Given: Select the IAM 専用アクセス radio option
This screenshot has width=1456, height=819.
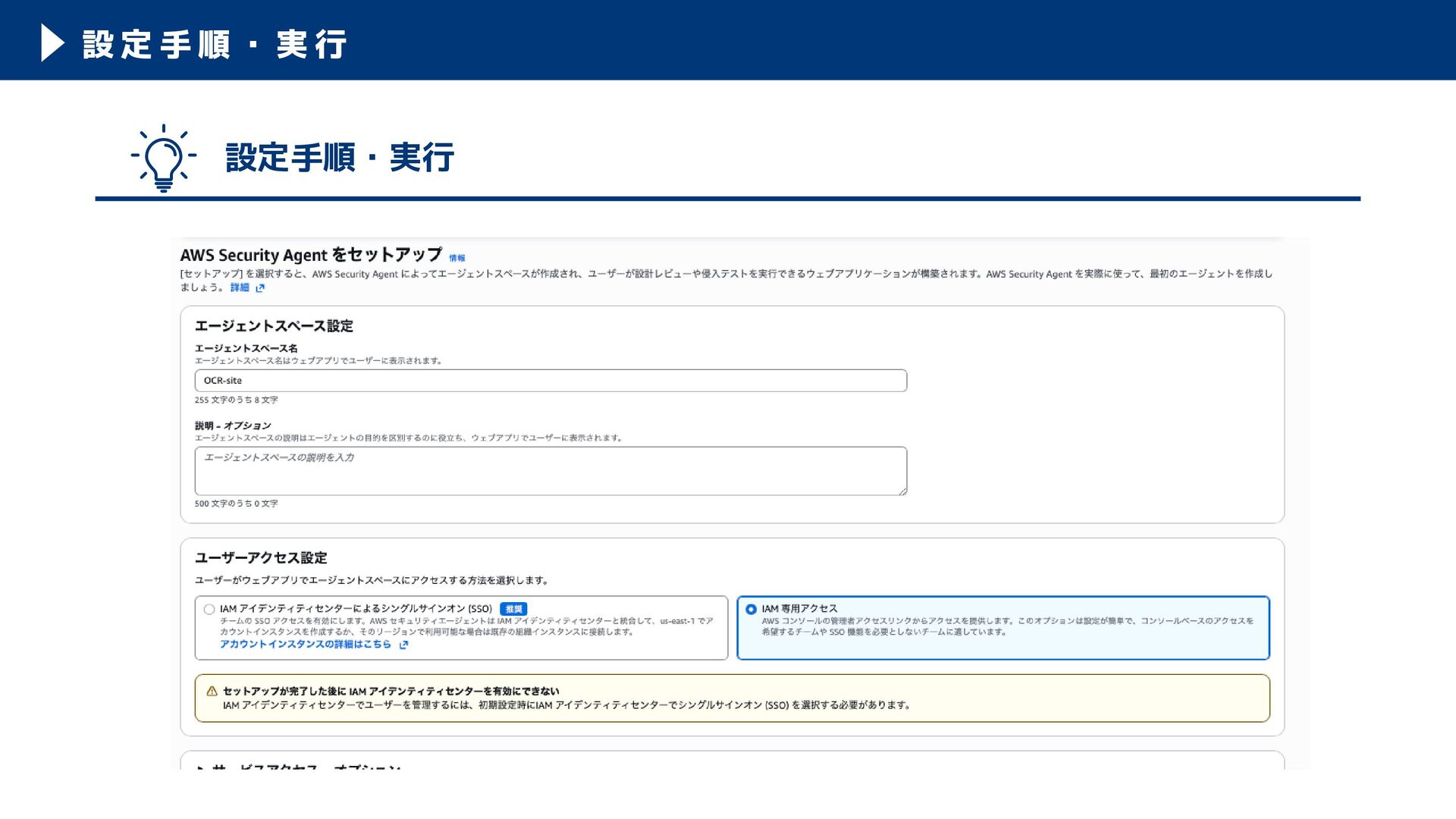Looking at the screenshot, I should click(x=751, y=609).
